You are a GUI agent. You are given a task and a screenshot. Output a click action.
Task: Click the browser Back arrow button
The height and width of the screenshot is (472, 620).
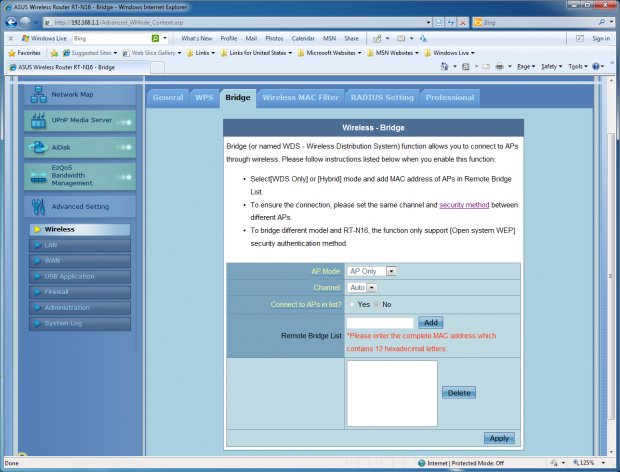(10, 22)
